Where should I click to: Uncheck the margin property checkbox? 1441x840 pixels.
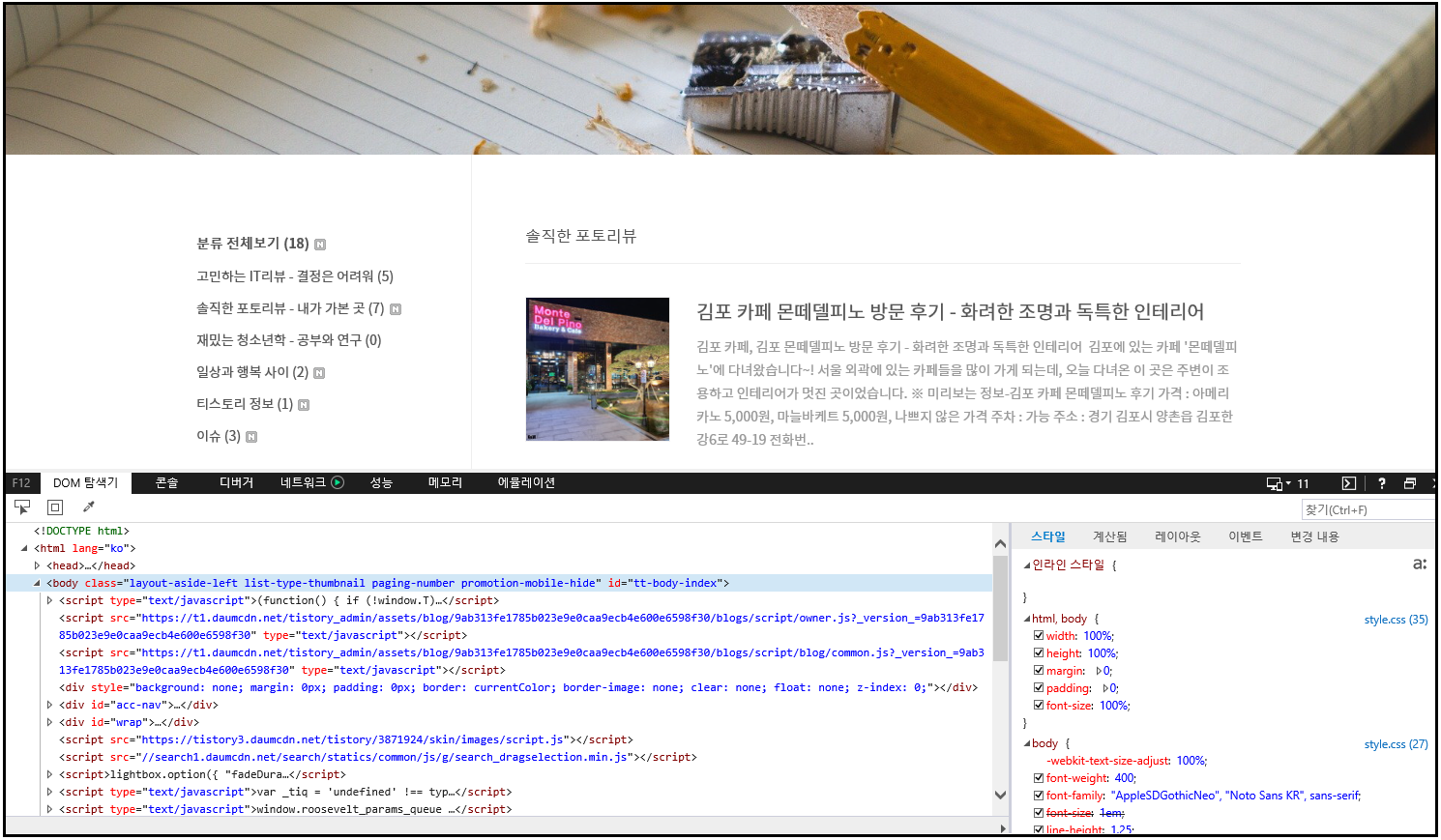(1039, 671)
